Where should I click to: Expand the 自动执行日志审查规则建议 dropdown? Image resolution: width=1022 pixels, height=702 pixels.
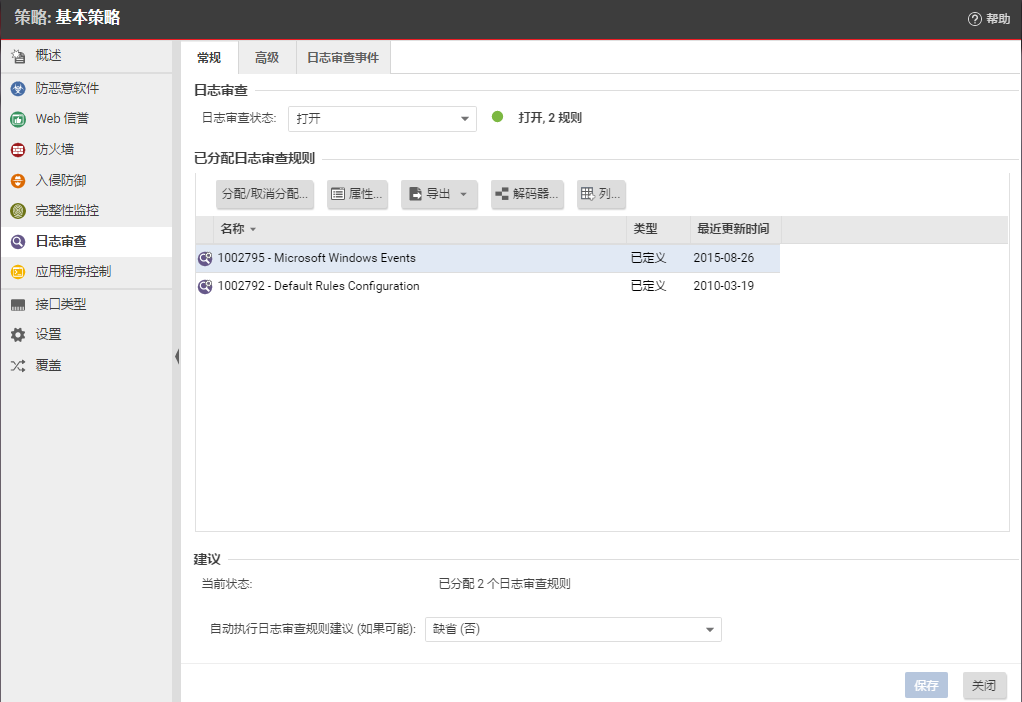[709, 630]
